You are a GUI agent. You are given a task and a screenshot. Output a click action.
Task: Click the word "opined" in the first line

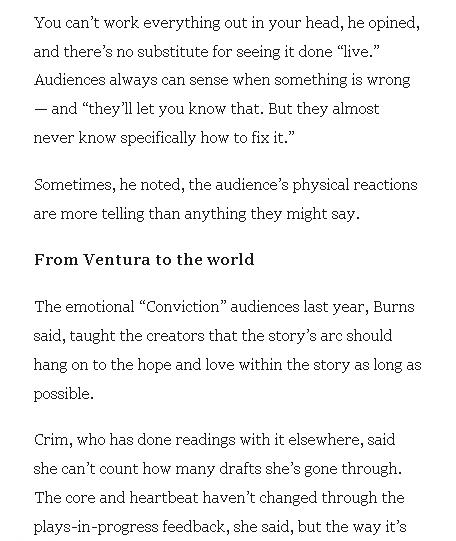(392, 23)
